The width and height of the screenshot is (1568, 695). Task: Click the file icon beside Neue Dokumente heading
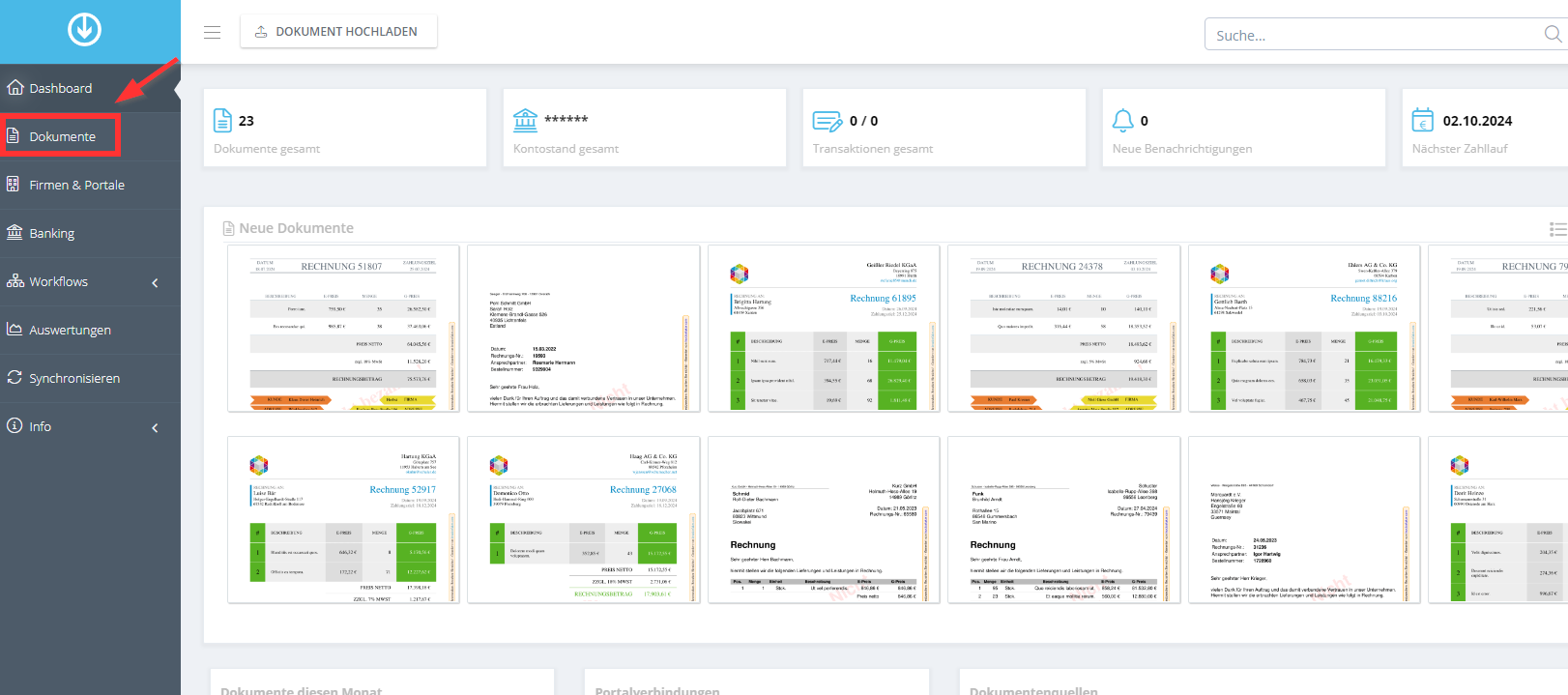coord(229,228)
